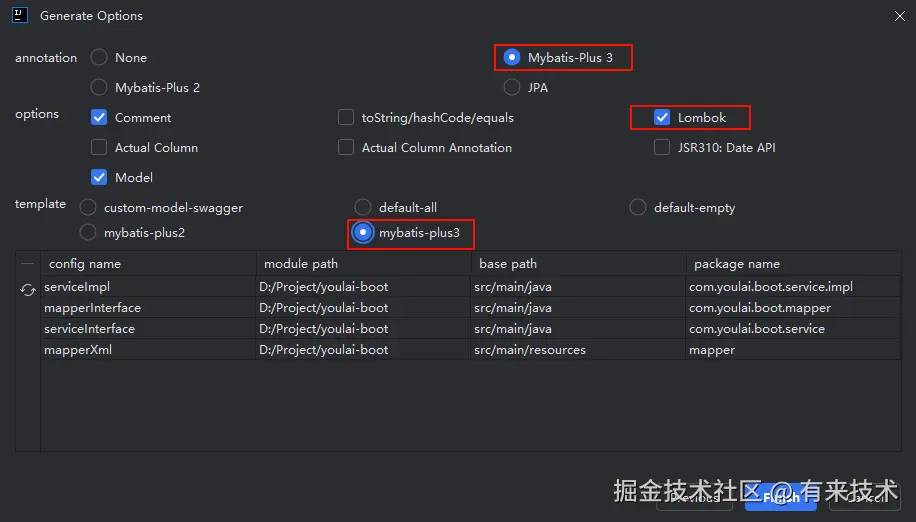Enable Actual Column Annotation checkbox
Screen dimensions: 916x522
pyautogui.click(x=346, y=147)
